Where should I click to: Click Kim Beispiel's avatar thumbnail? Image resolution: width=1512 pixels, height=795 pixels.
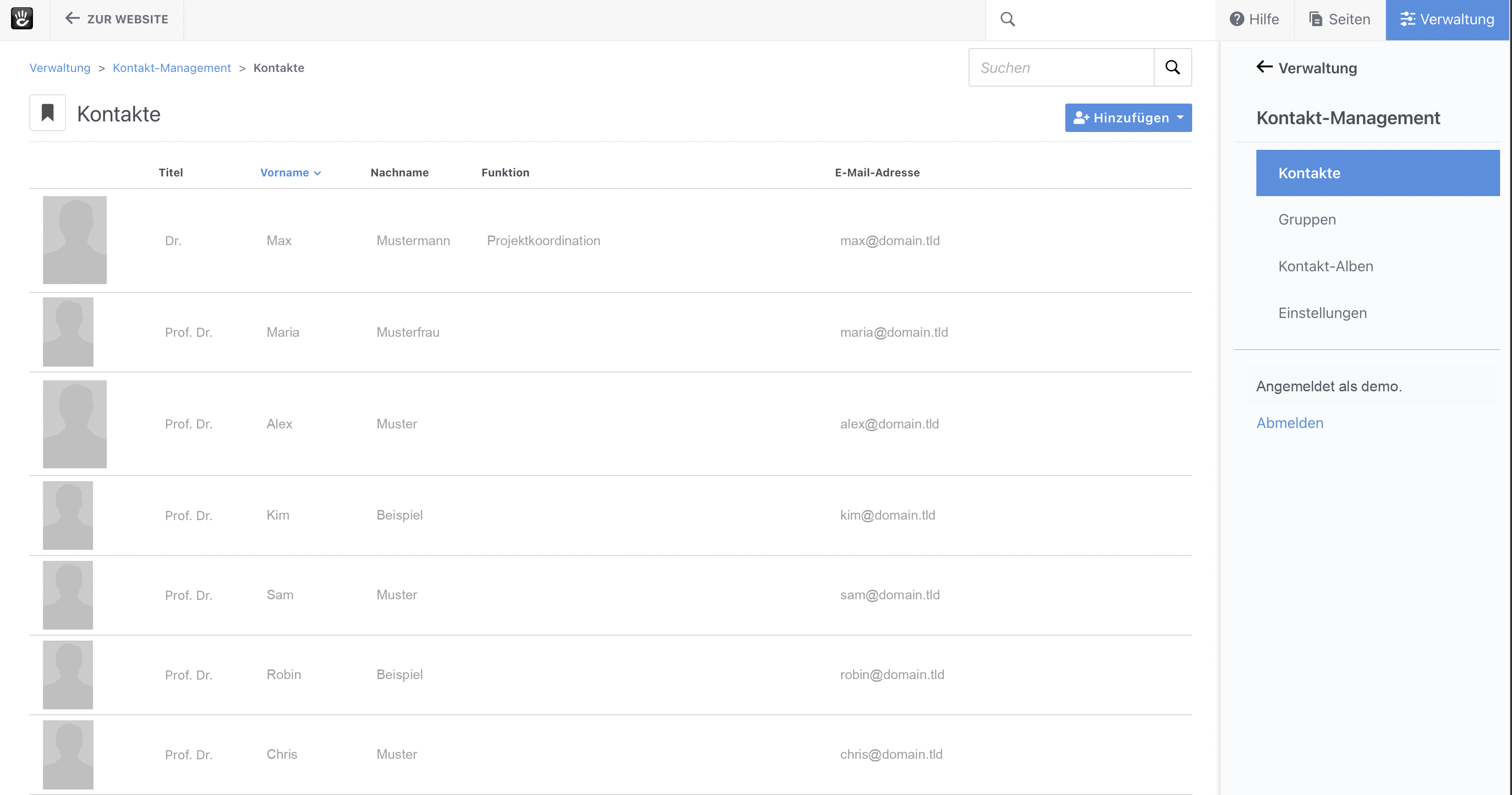pos(68,515)
